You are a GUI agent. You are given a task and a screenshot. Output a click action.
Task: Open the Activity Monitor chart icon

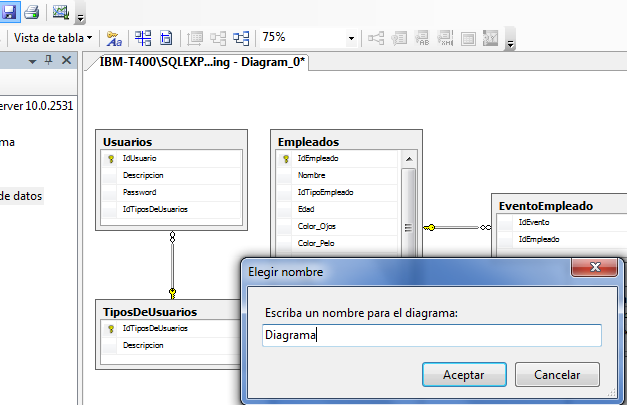pyautogui.click(x=61, y=12)
